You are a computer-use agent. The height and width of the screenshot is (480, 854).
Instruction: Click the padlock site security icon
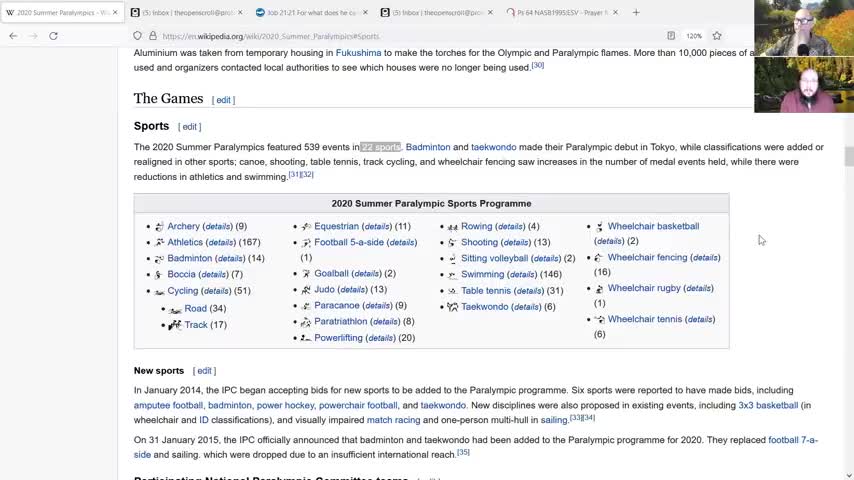pyautogui.click(x=153, y=36)
